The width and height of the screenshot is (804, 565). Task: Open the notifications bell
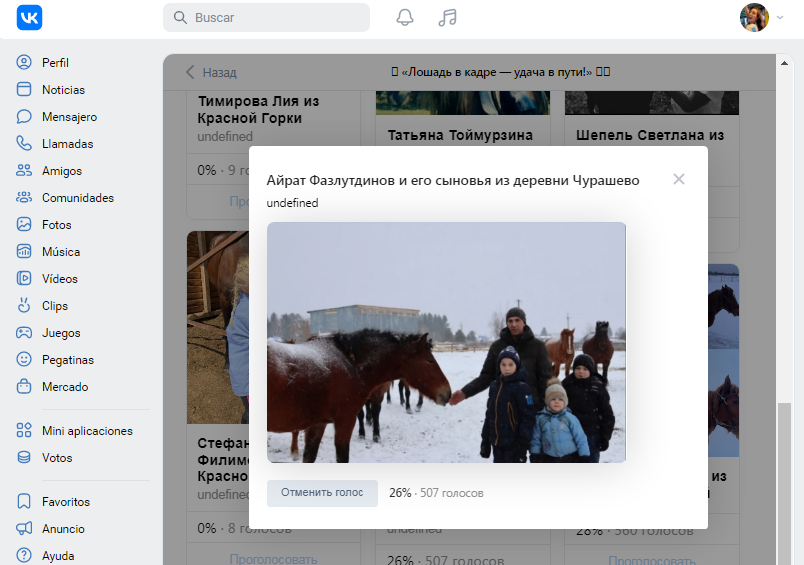[405, 17]
